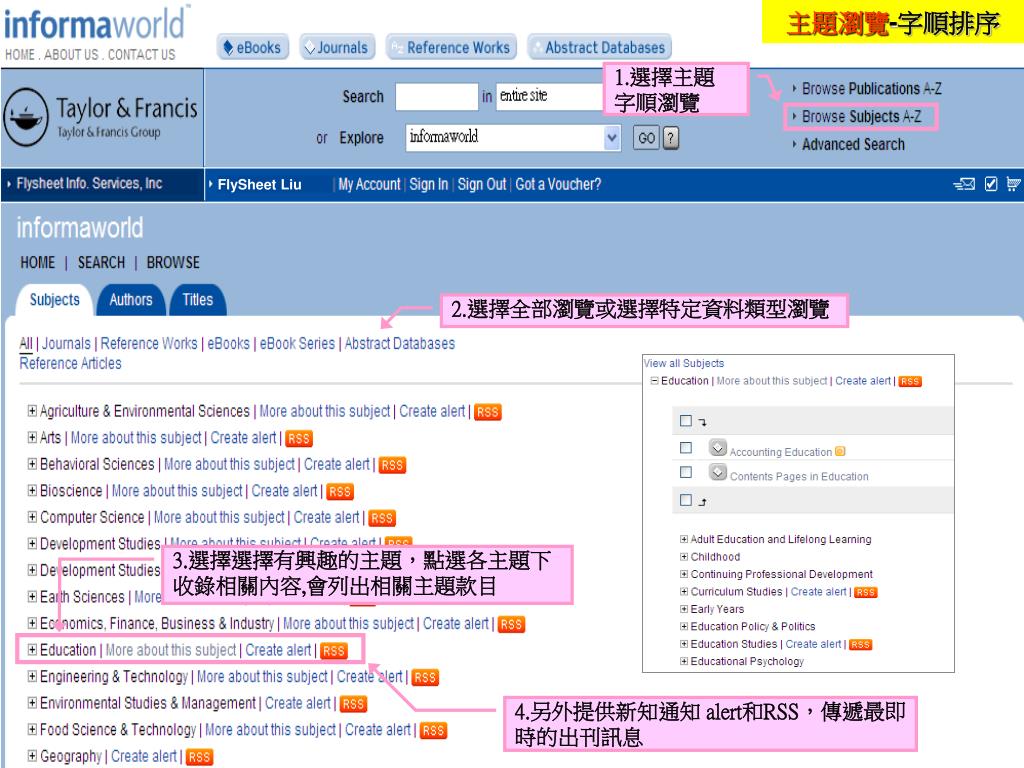Expand the Behavioral Sciences subject

pos(32,464)
